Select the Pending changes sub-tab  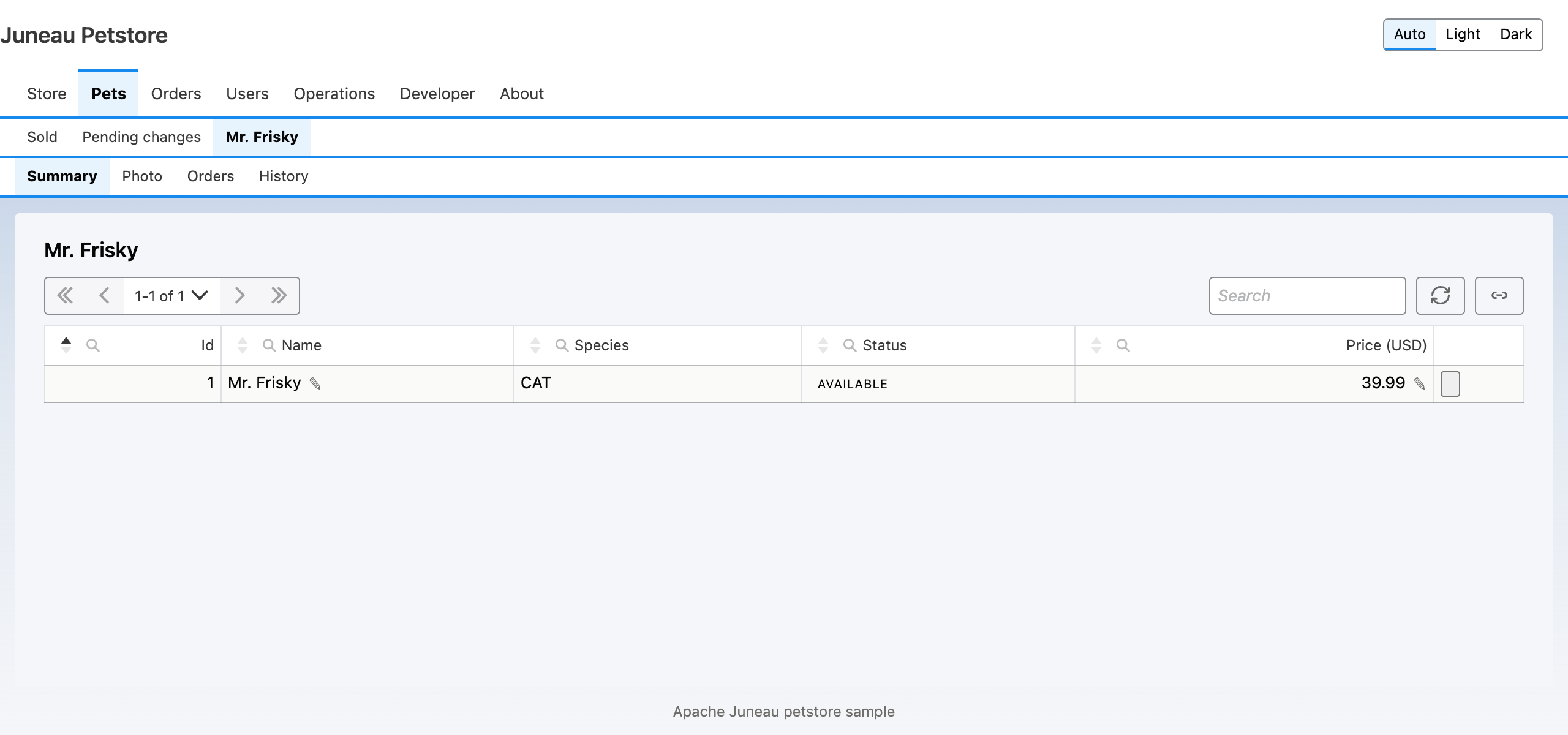click(x=141, y=137)
